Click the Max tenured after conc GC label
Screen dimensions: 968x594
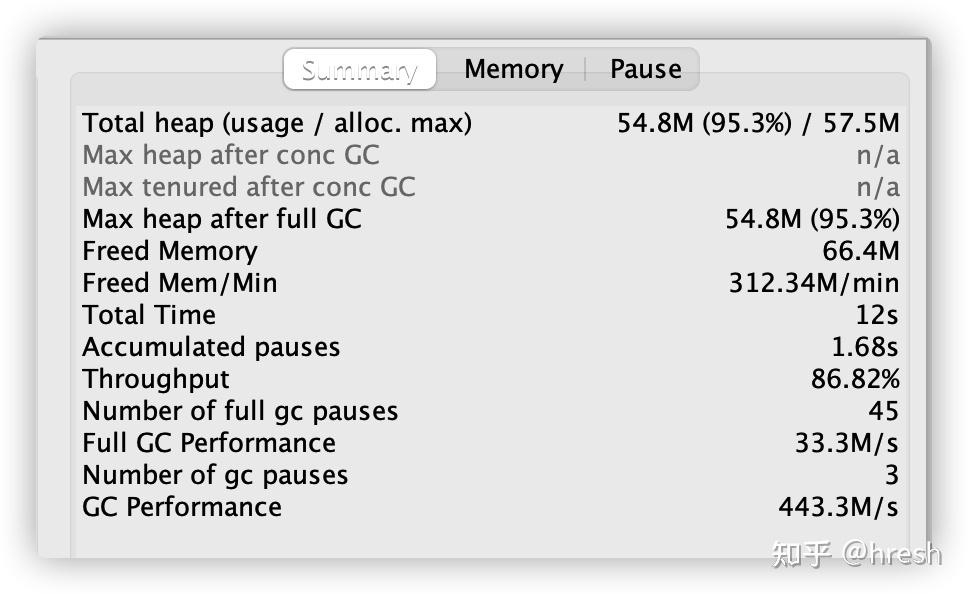pyautogui.click(x=248, y=187)
